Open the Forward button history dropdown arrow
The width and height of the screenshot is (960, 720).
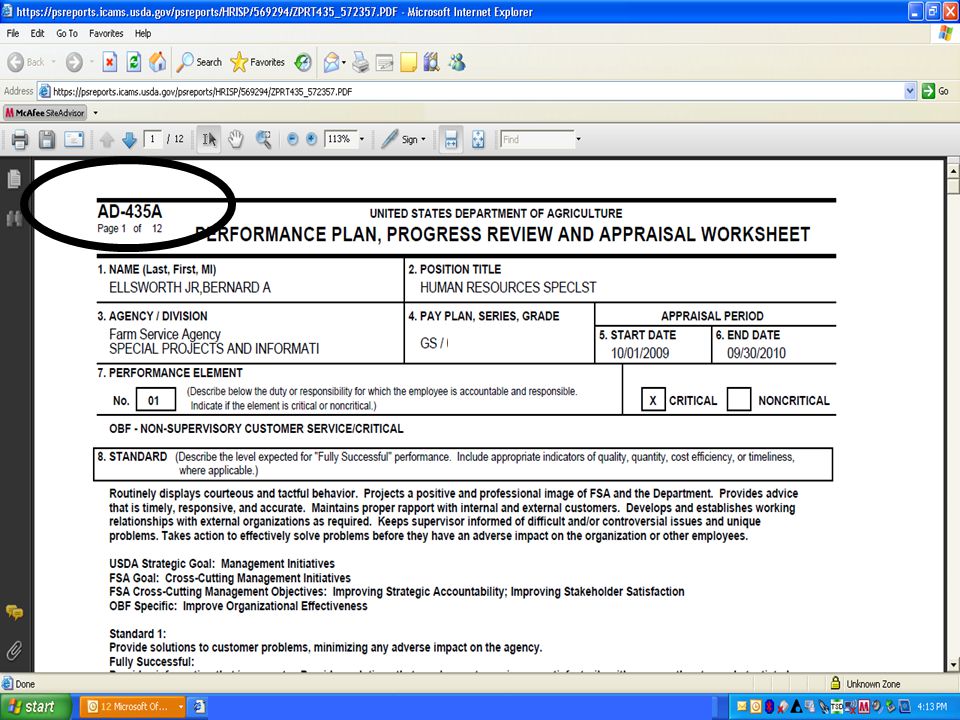(91, 62)
